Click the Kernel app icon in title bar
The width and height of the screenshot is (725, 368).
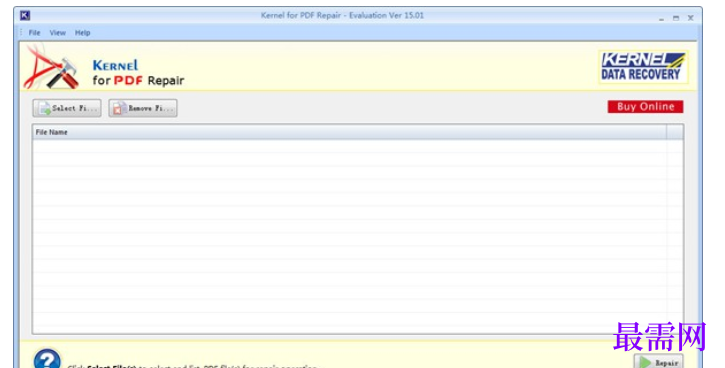coord(25,15)
